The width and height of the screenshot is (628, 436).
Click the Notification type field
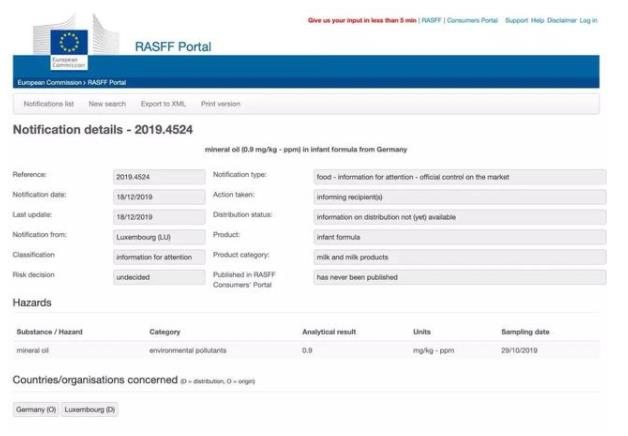click(459, 177)
